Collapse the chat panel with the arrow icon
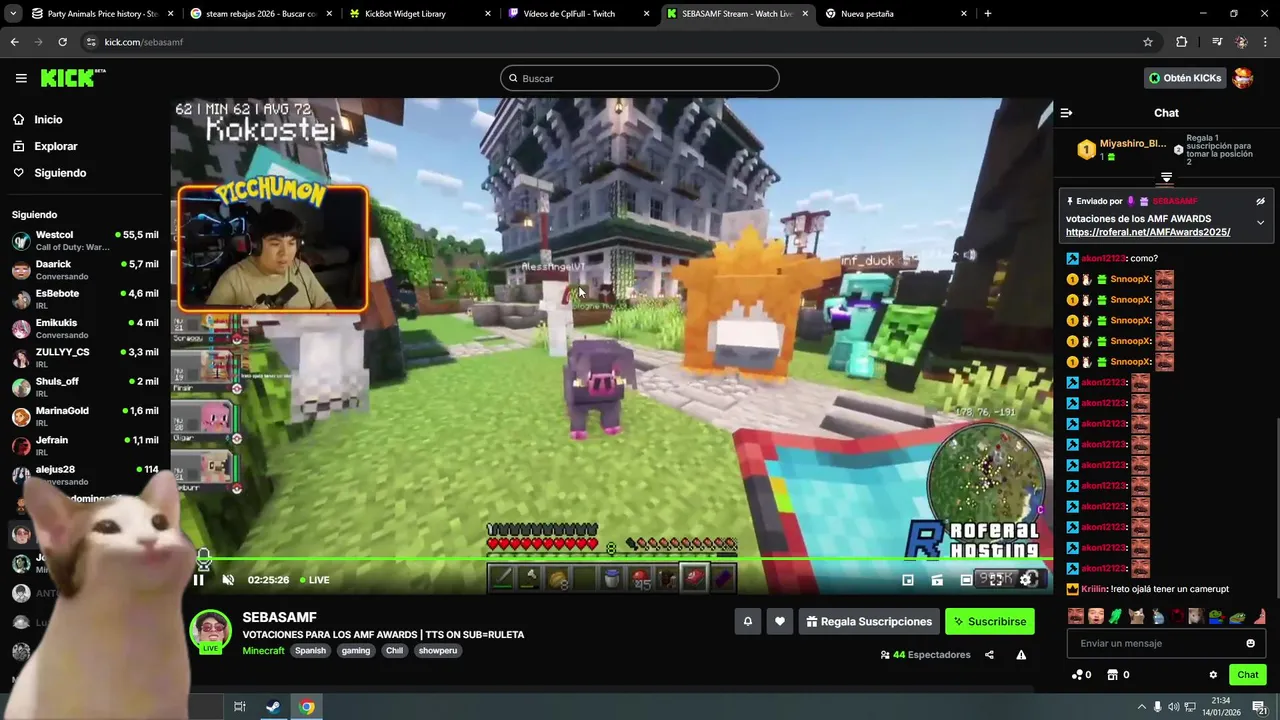 1066,113
